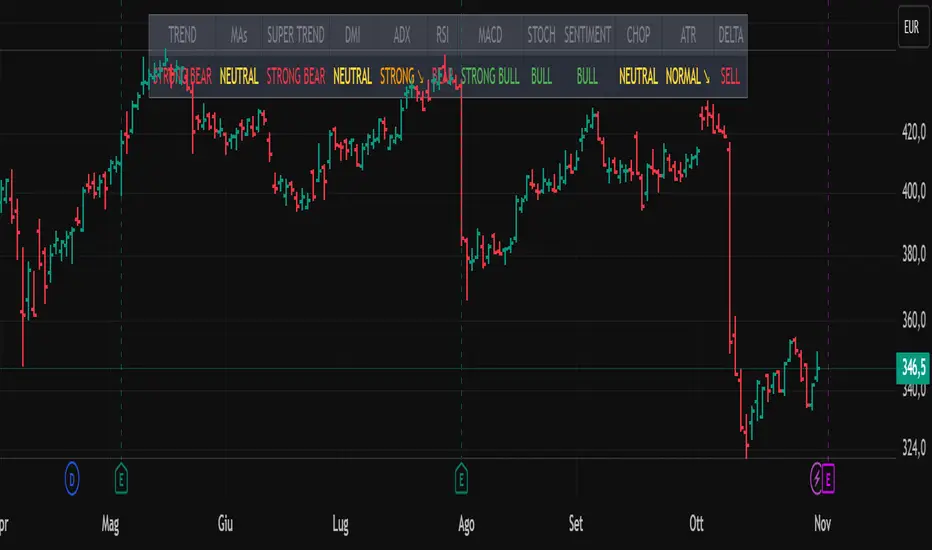Screen dimensions: 932x550
Task: Click the "Ago" label on time axis
Action: (464, 521)
